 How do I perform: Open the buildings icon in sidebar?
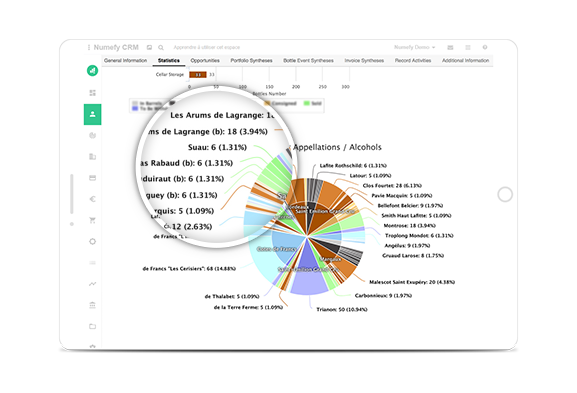[92, 157]
